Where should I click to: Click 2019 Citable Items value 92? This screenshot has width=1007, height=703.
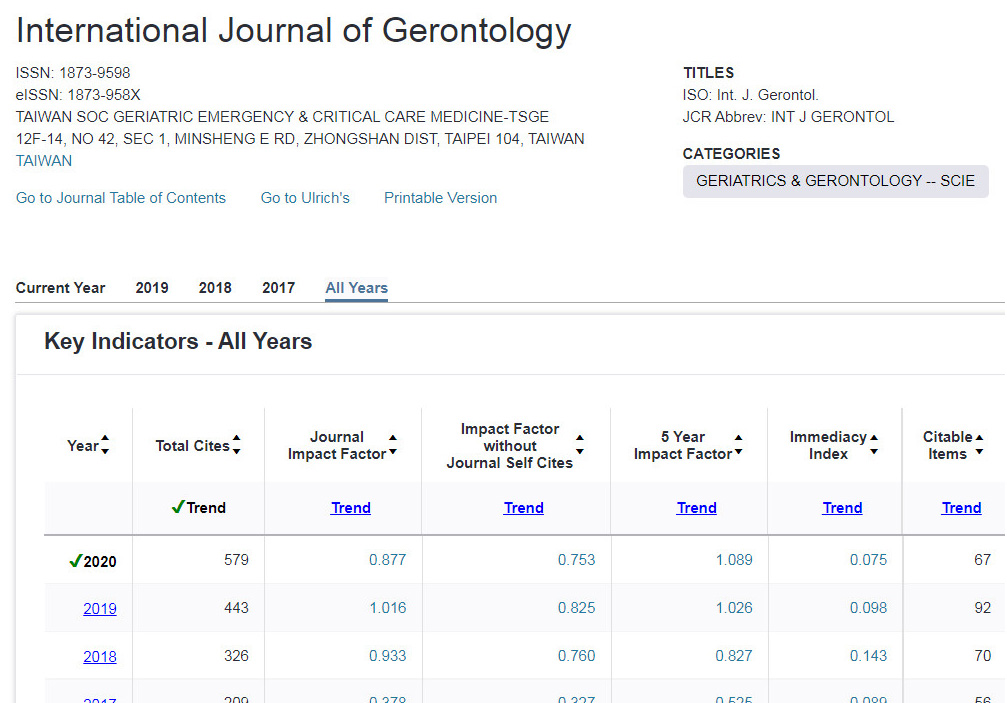pyautogui.click(x=983, y=608)
